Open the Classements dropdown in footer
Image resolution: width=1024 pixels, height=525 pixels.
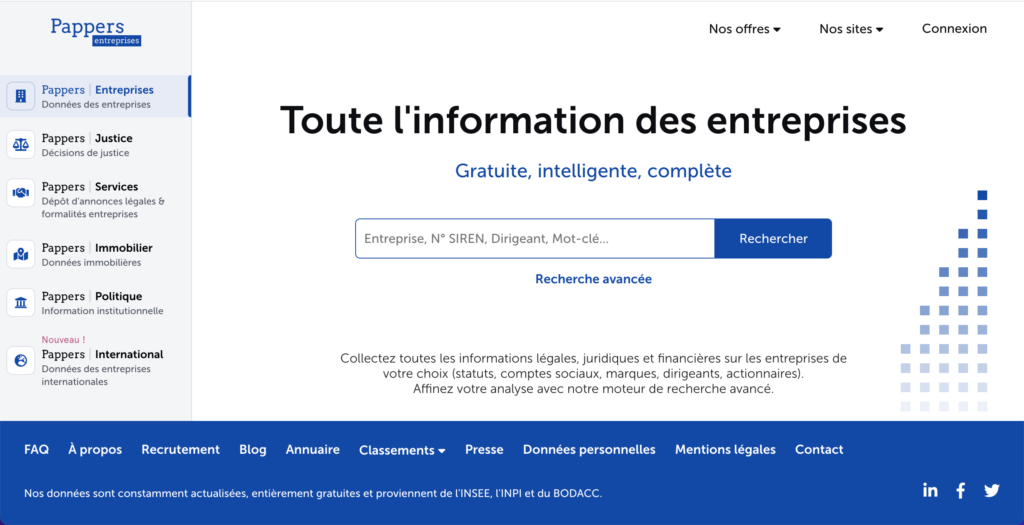[402, 450]
